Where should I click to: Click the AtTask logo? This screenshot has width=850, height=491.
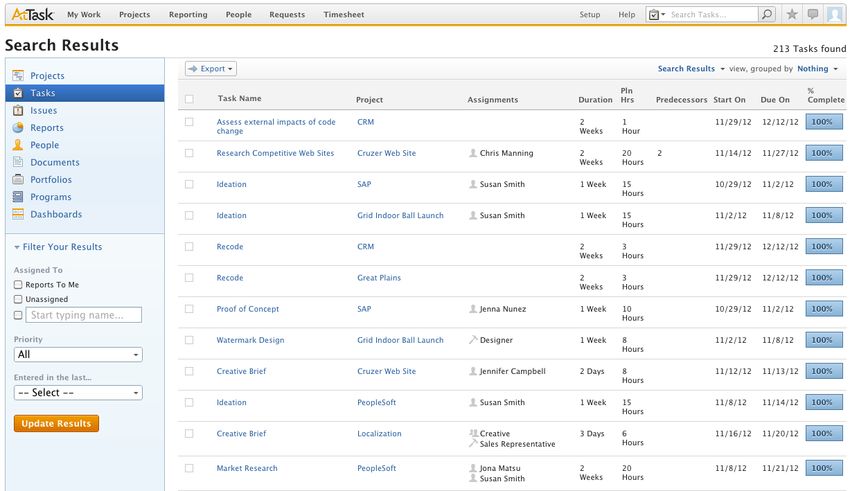[x=33, y=15]
